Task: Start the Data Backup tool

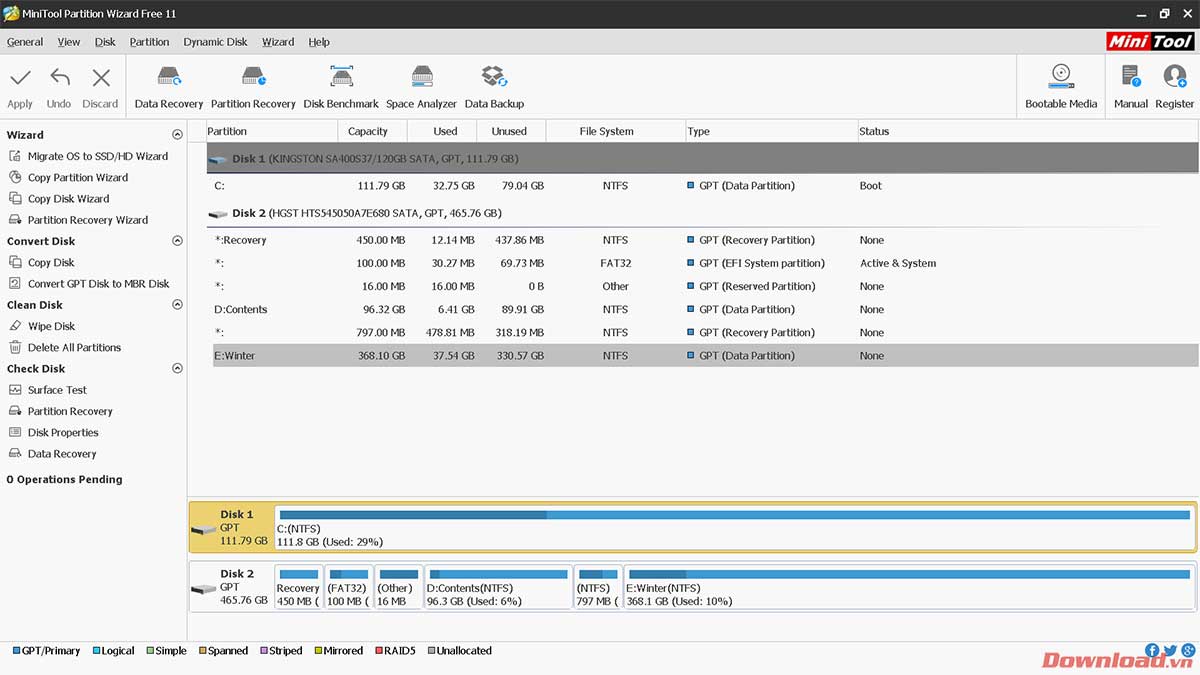Action: click(x=494, y=87)
